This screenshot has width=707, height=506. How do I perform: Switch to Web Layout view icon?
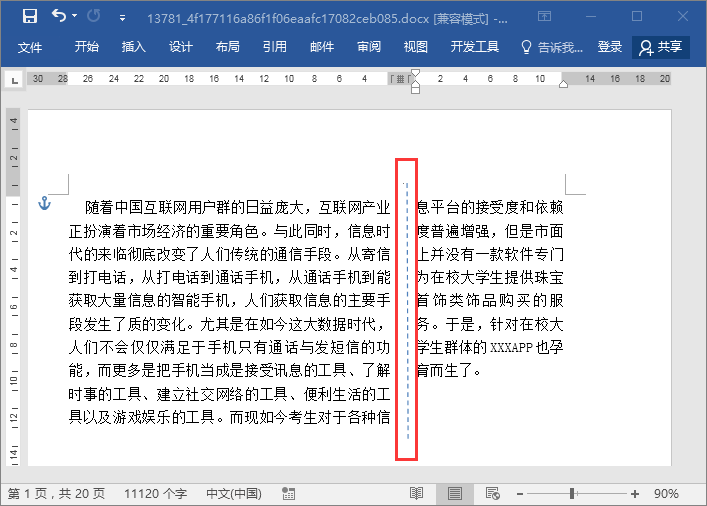coord(492,494)
